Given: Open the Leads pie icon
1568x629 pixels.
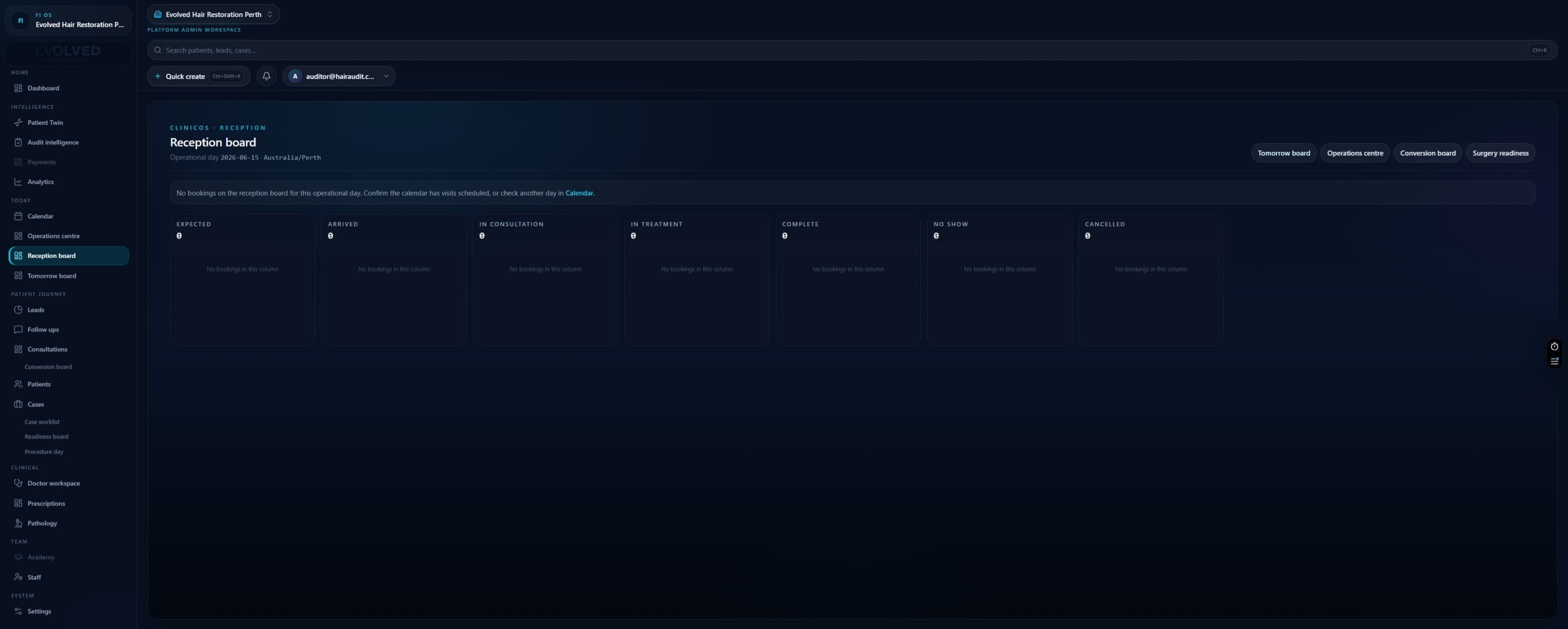Looking at the screenshot, I should 18,310.
